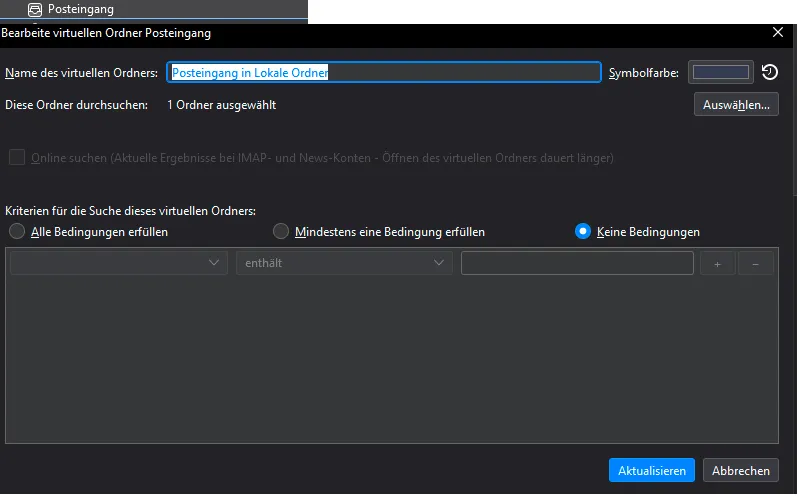Expand the enthält condition dropdown
The image size is (799, 497).
[344, 263]
